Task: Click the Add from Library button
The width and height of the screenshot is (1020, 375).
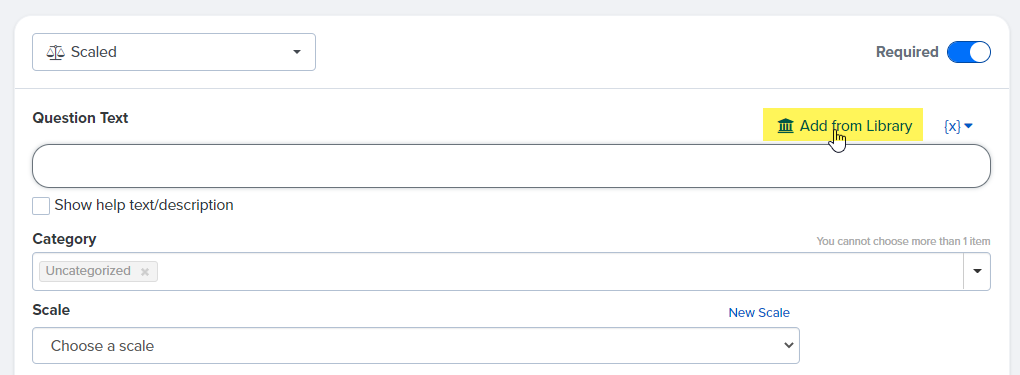Action: click(843, 125)
